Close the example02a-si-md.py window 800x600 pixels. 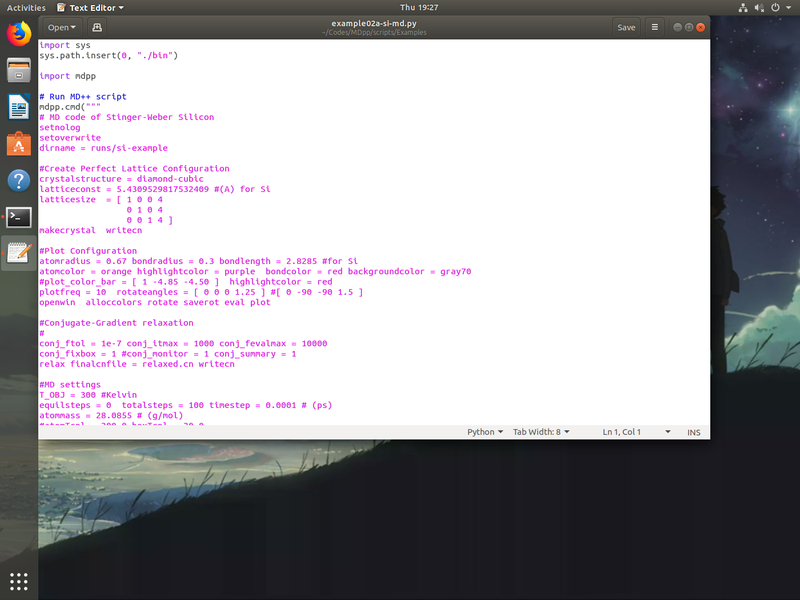pos(701,28)
